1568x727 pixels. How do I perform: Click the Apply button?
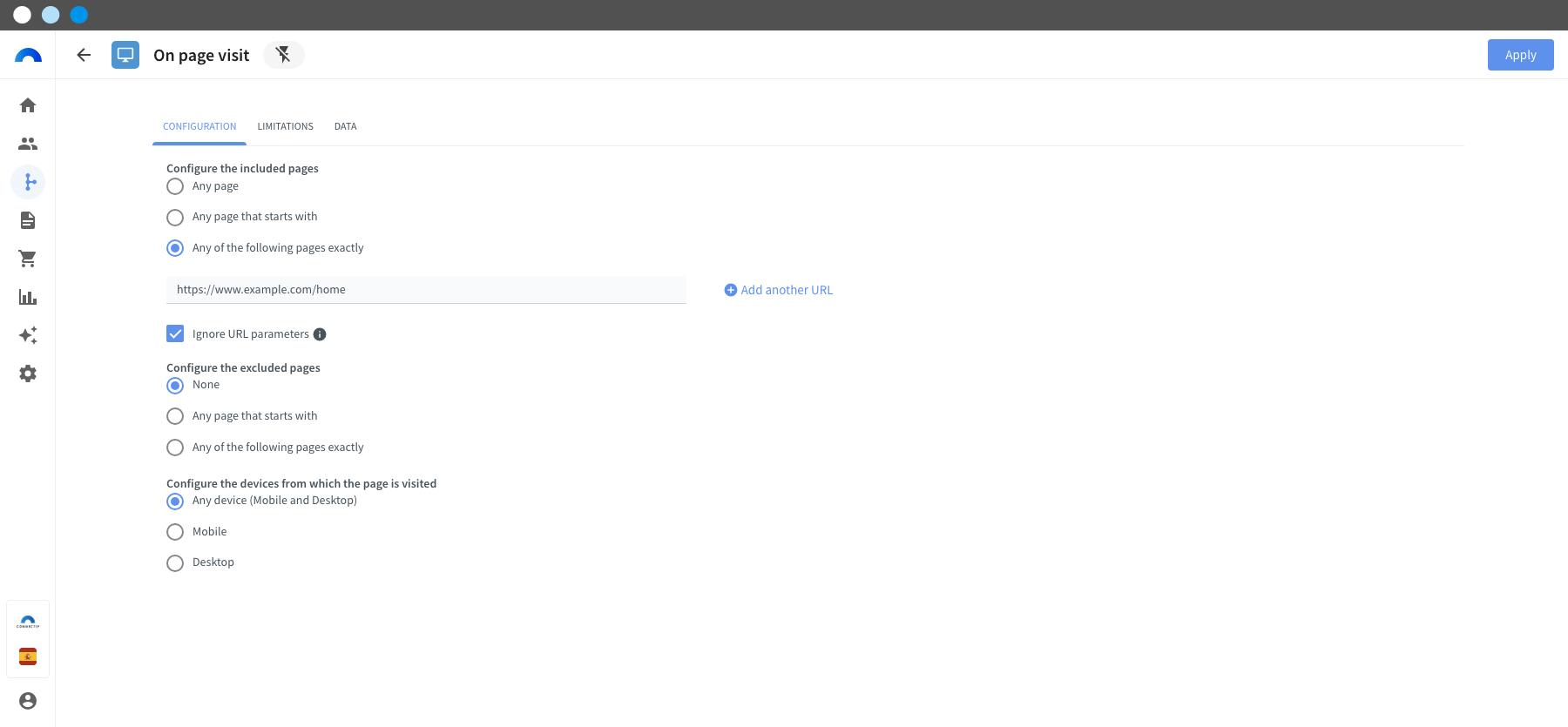click(x=1520, y=55)
